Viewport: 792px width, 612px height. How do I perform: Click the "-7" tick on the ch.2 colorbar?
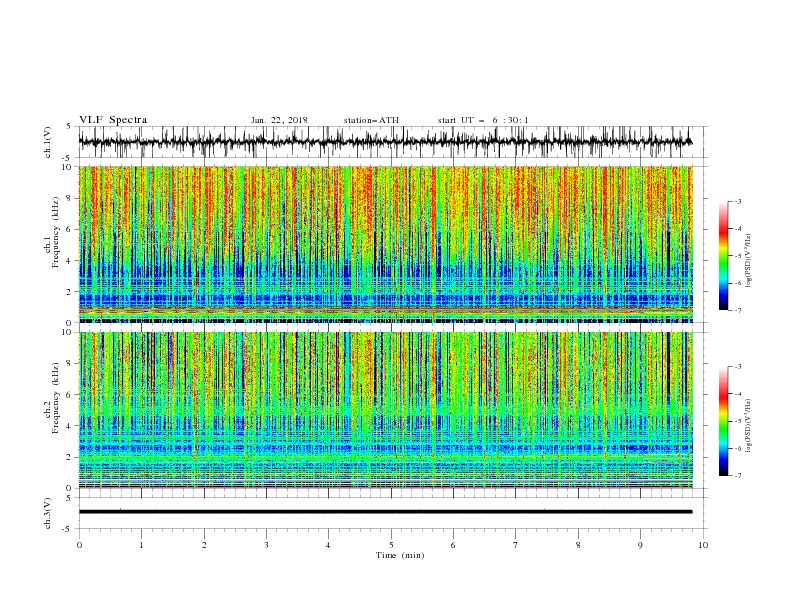(737, 476)
